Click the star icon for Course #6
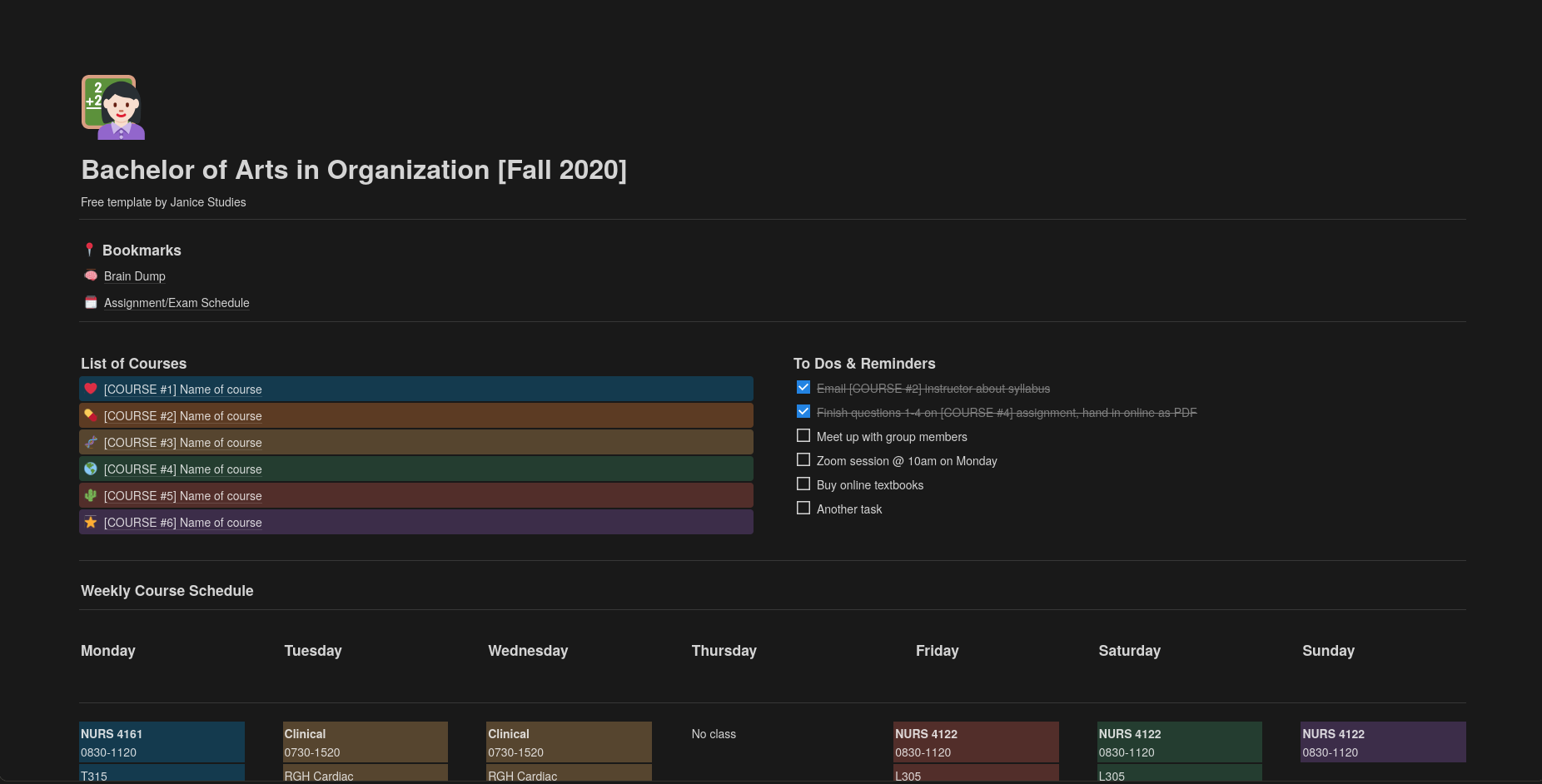Viewport: 1542px width, 784px height. [x=91, y=522]
